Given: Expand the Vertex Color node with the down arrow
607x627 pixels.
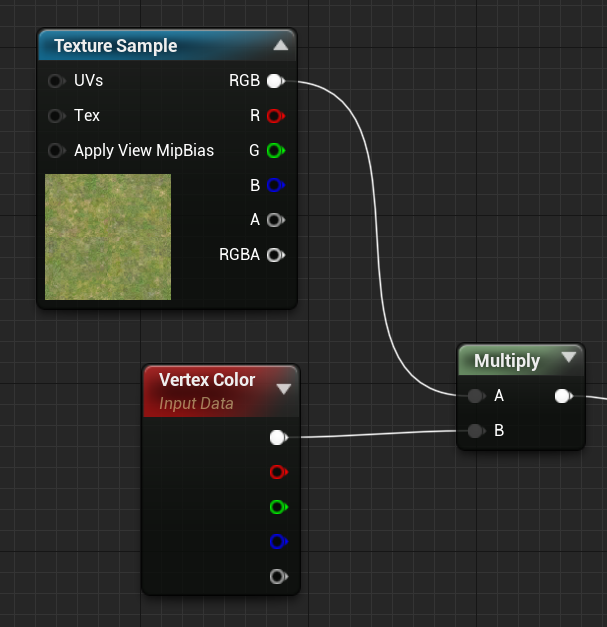Looking at the screenshot, I should point(284,389).
